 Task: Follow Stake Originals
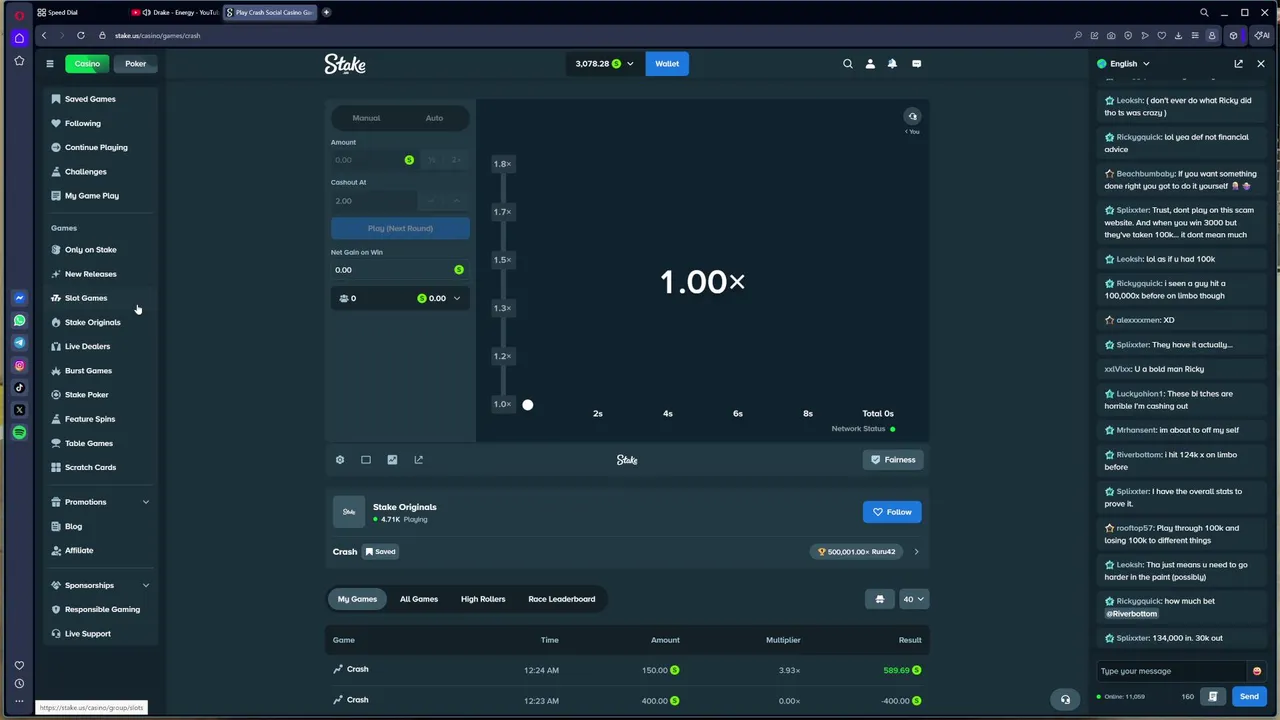[892, 512]
